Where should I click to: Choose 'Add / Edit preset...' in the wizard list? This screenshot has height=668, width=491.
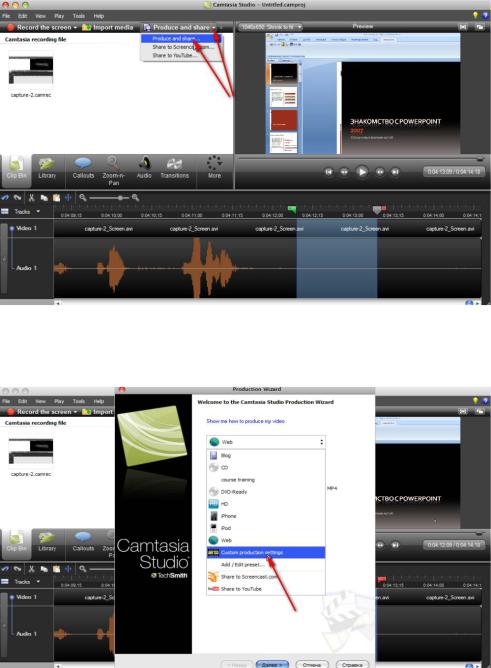[266, 564]
